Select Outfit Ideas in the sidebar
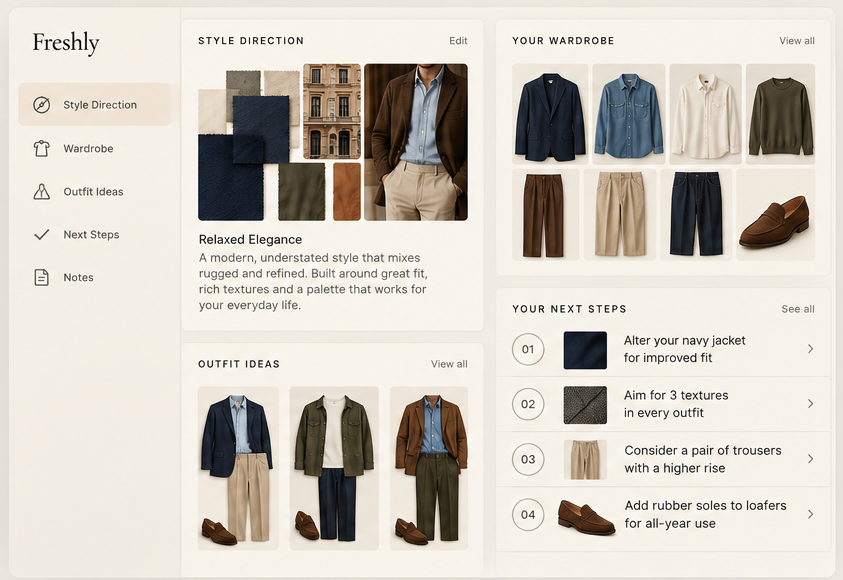 coord(95,191)
